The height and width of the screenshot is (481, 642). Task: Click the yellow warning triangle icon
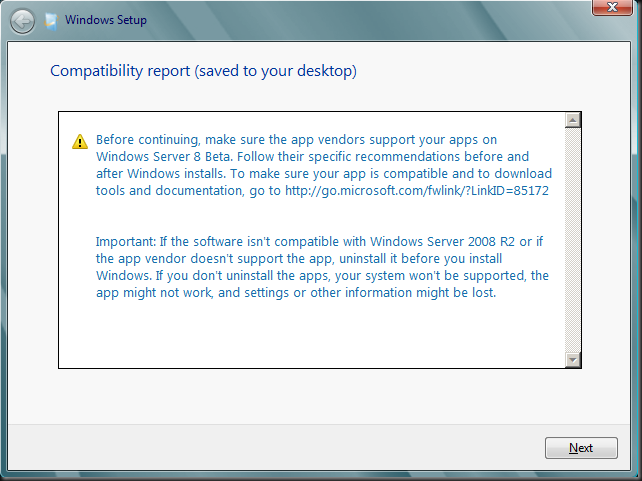pyautogui.click(x=80, y=142)
